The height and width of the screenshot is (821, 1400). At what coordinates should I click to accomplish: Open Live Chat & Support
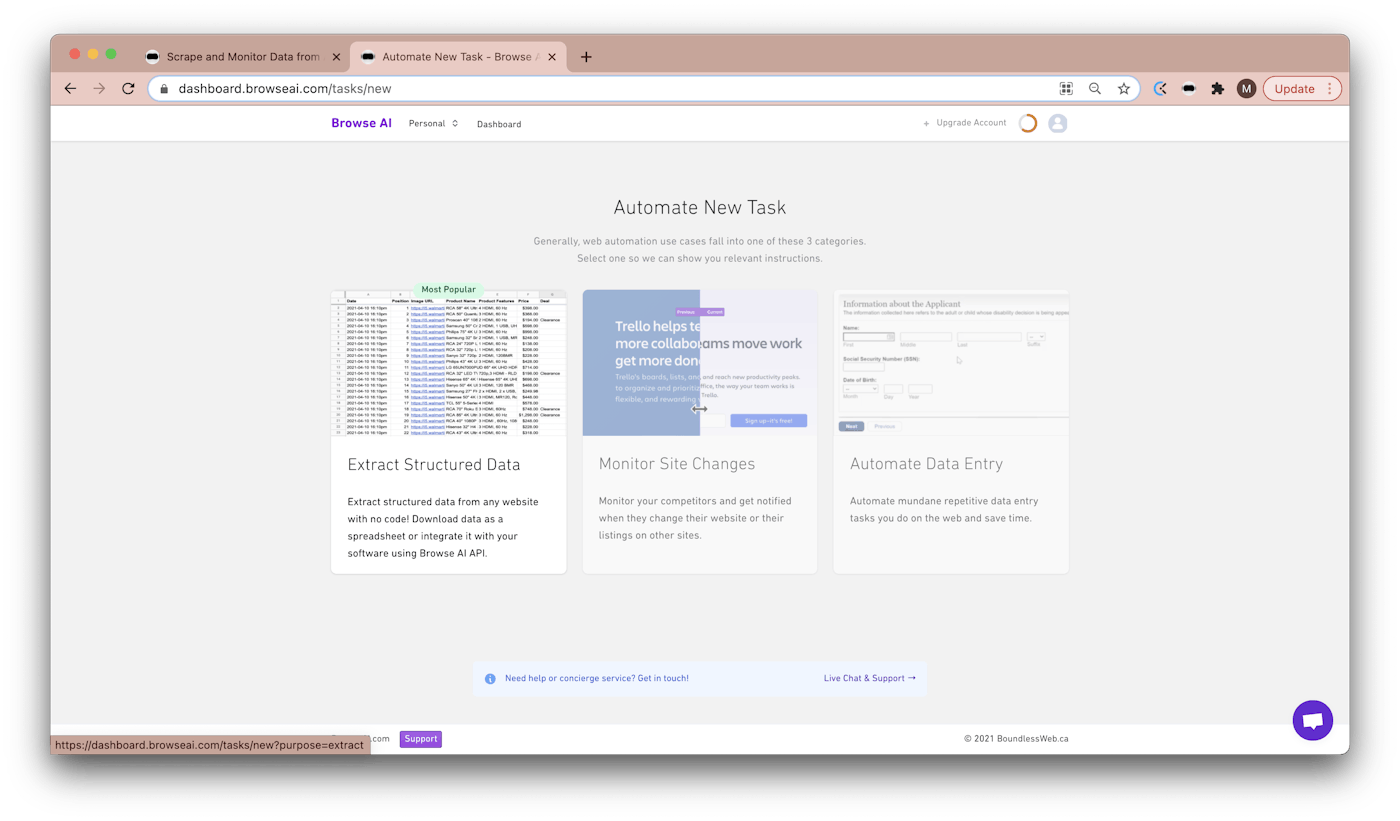click(x=869, y=678)
